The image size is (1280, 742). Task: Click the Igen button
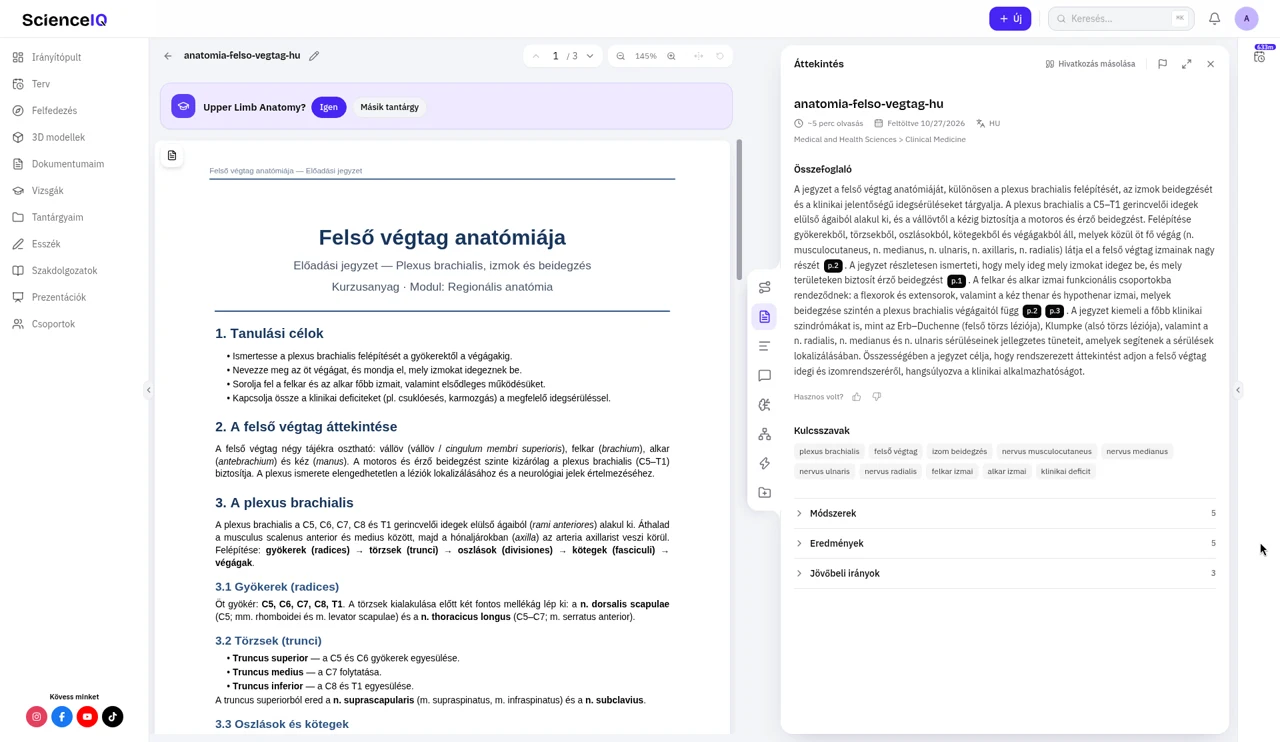(329, 107)
